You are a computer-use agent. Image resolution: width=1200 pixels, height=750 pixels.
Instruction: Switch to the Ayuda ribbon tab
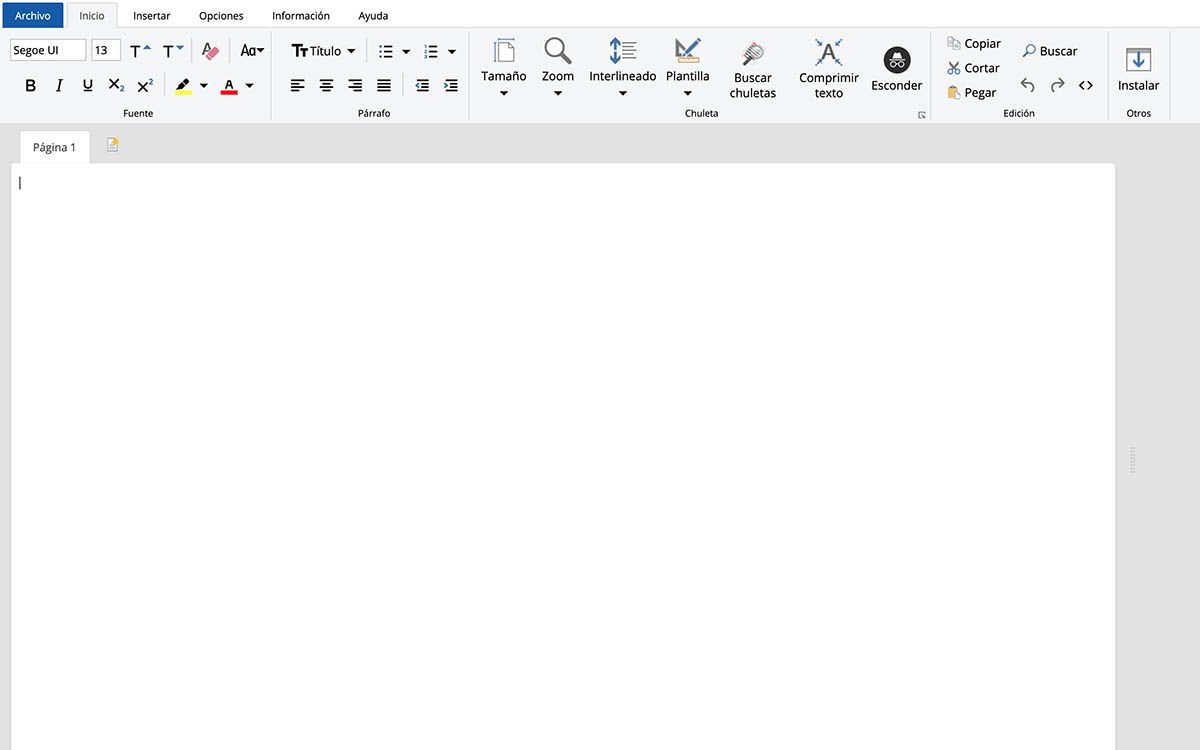click(373, 16)
